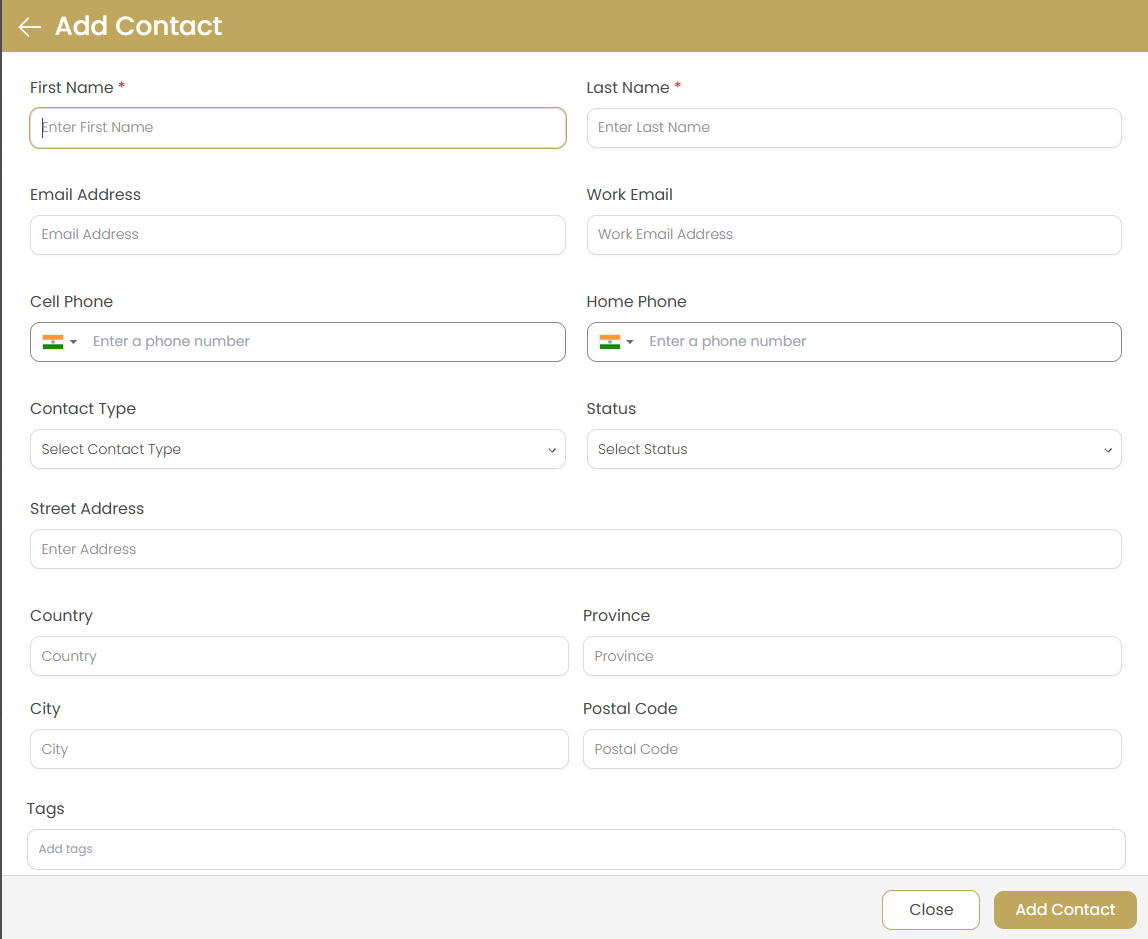Click inside the First Name field
The height and width of the screenshot is (939, 1148).
click(x=297, y=128)
